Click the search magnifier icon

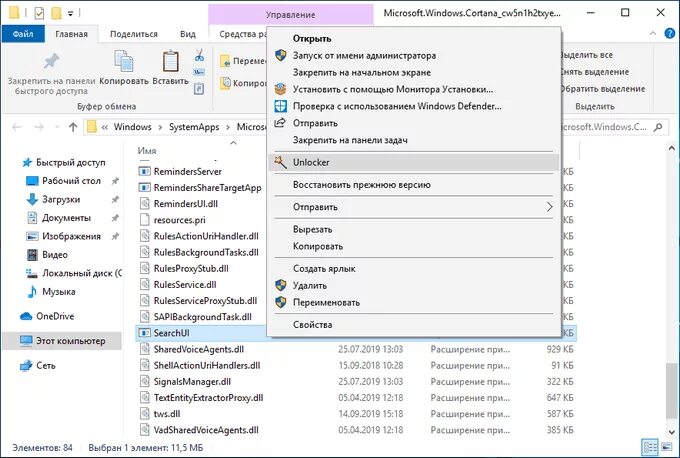[658, 127]
